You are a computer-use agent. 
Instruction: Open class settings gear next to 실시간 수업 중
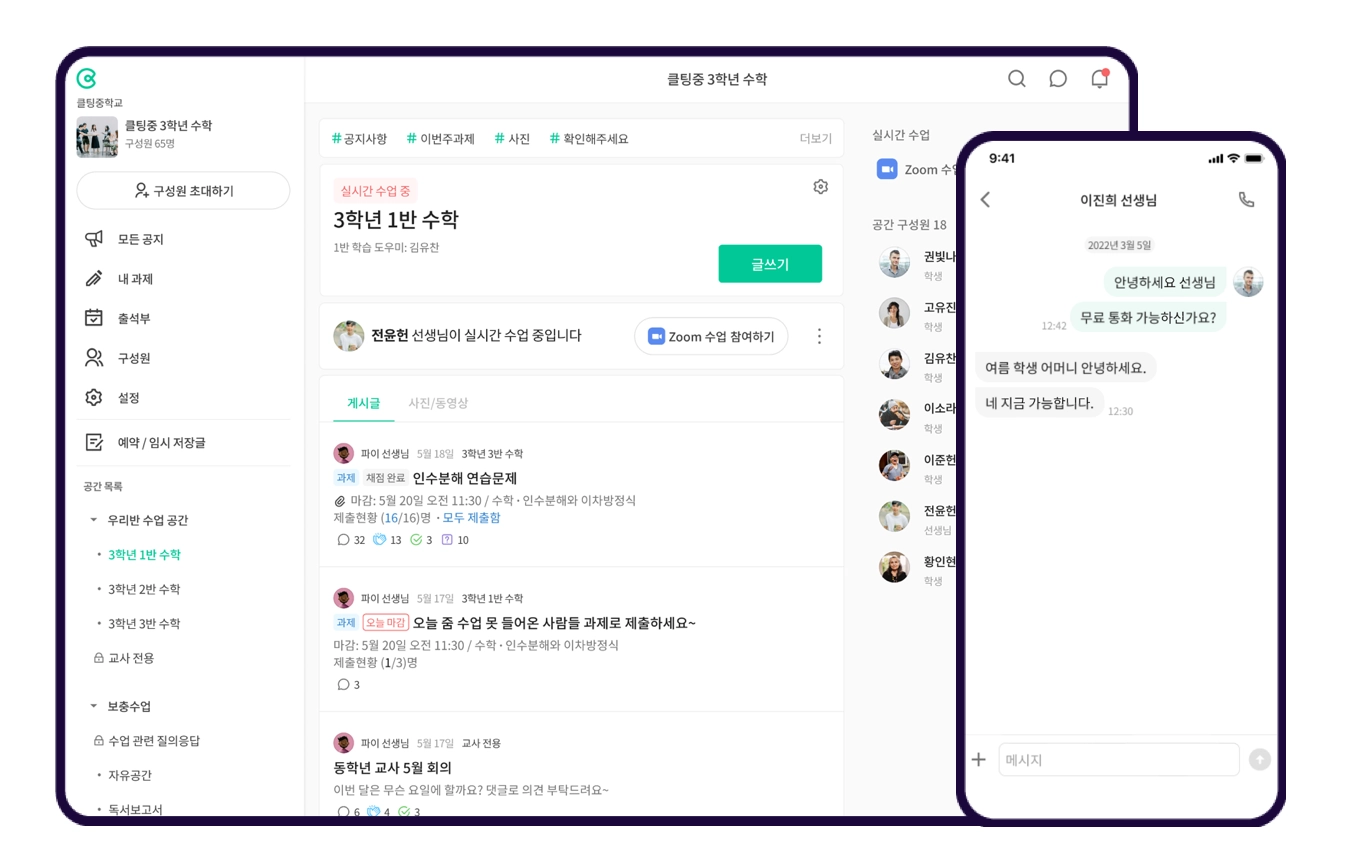pyautogui.click(x=821, y=187)
